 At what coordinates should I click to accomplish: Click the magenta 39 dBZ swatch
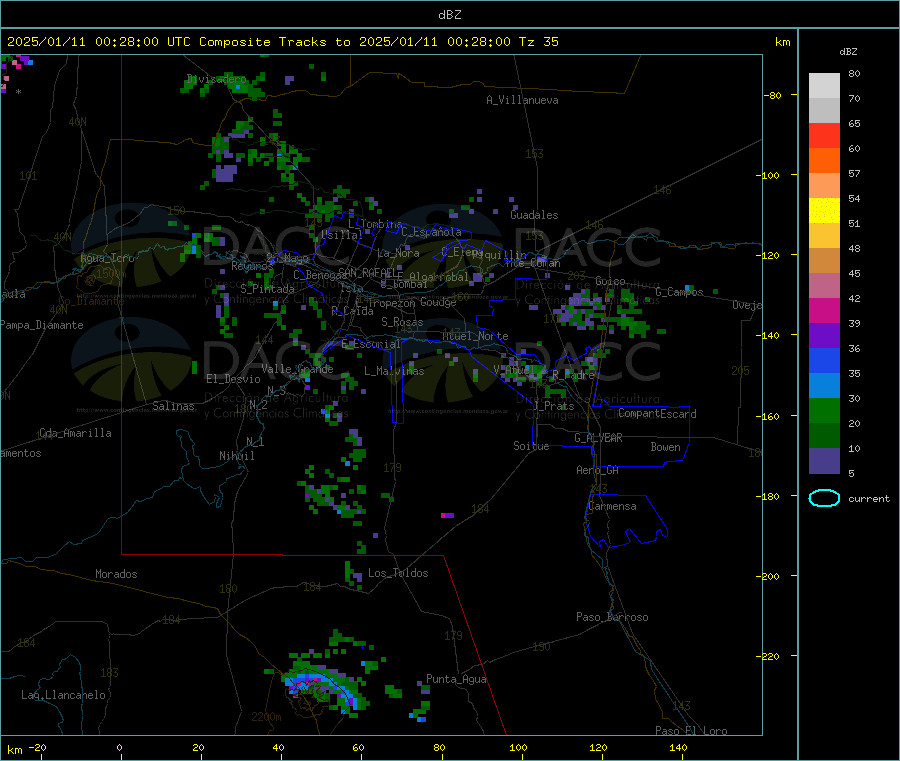[824, 310]
